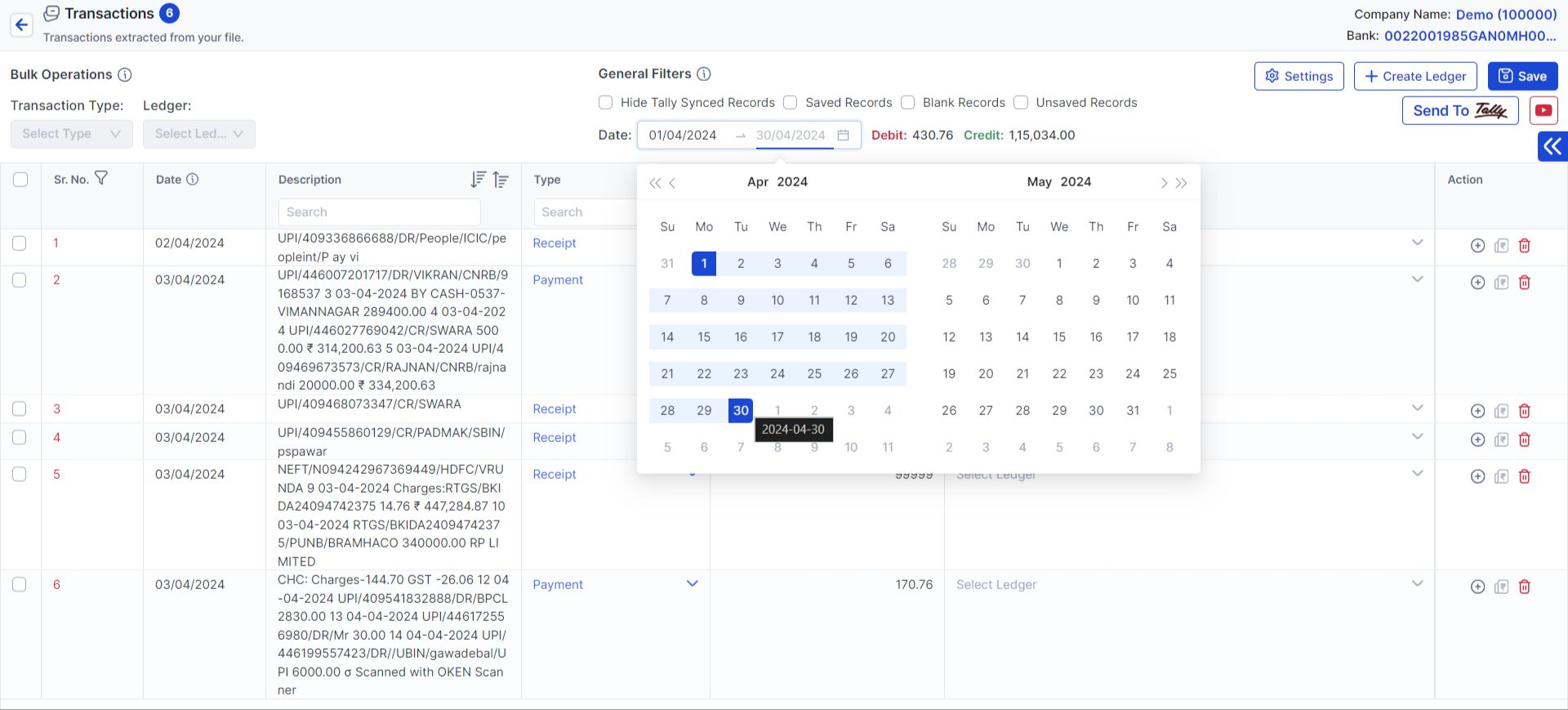Sort Description column descending

click(x=479, y=179)
